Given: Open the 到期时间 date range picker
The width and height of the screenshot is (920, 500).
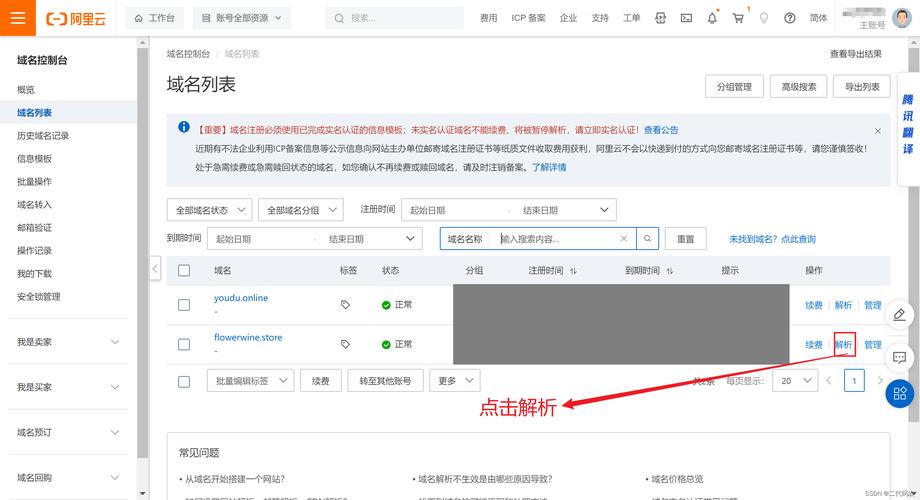Looking at the screenshot, I should coord(314,239).
